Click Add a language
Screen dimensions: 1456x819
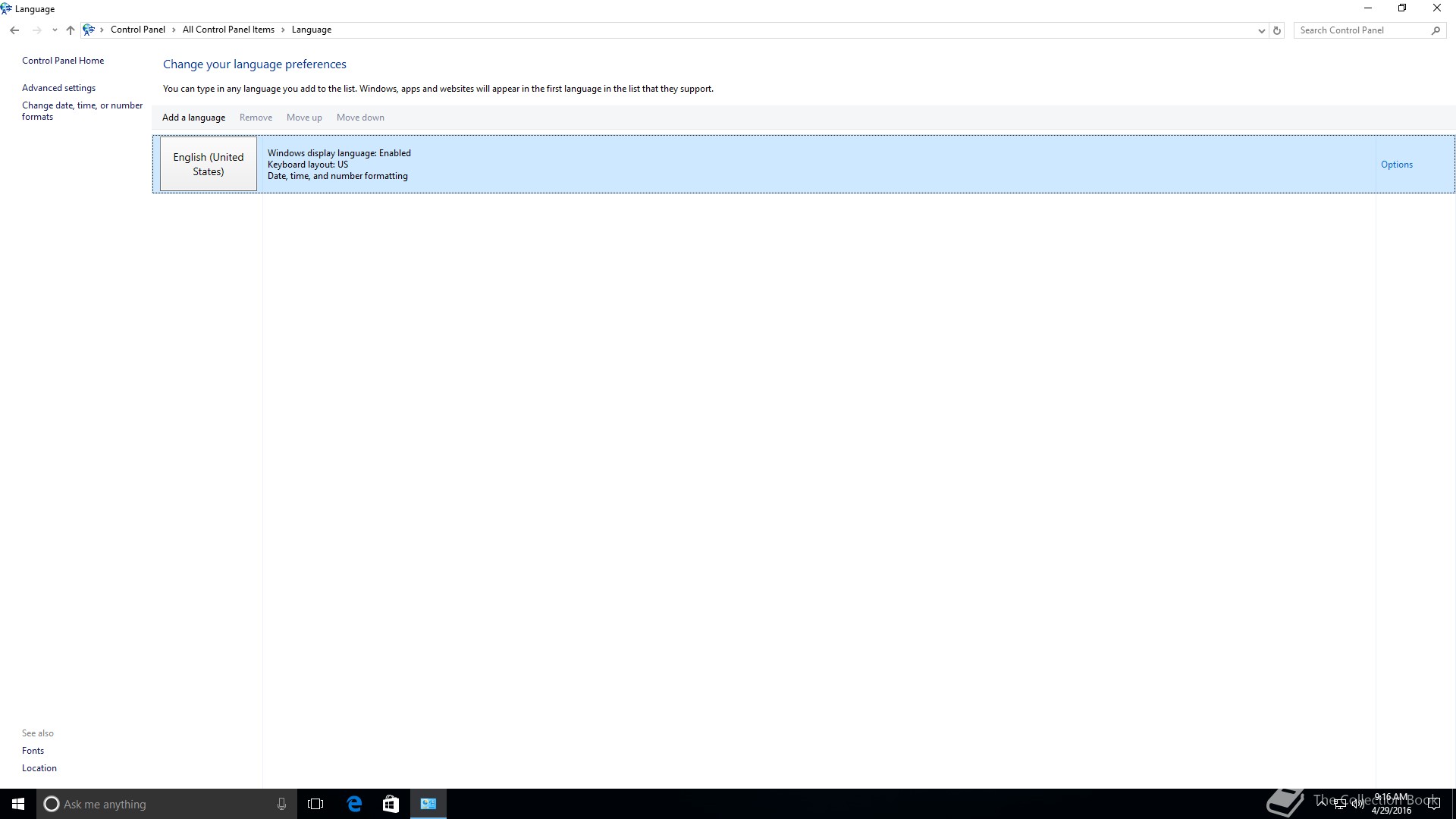pyautogui.click(x=193, y=118)
